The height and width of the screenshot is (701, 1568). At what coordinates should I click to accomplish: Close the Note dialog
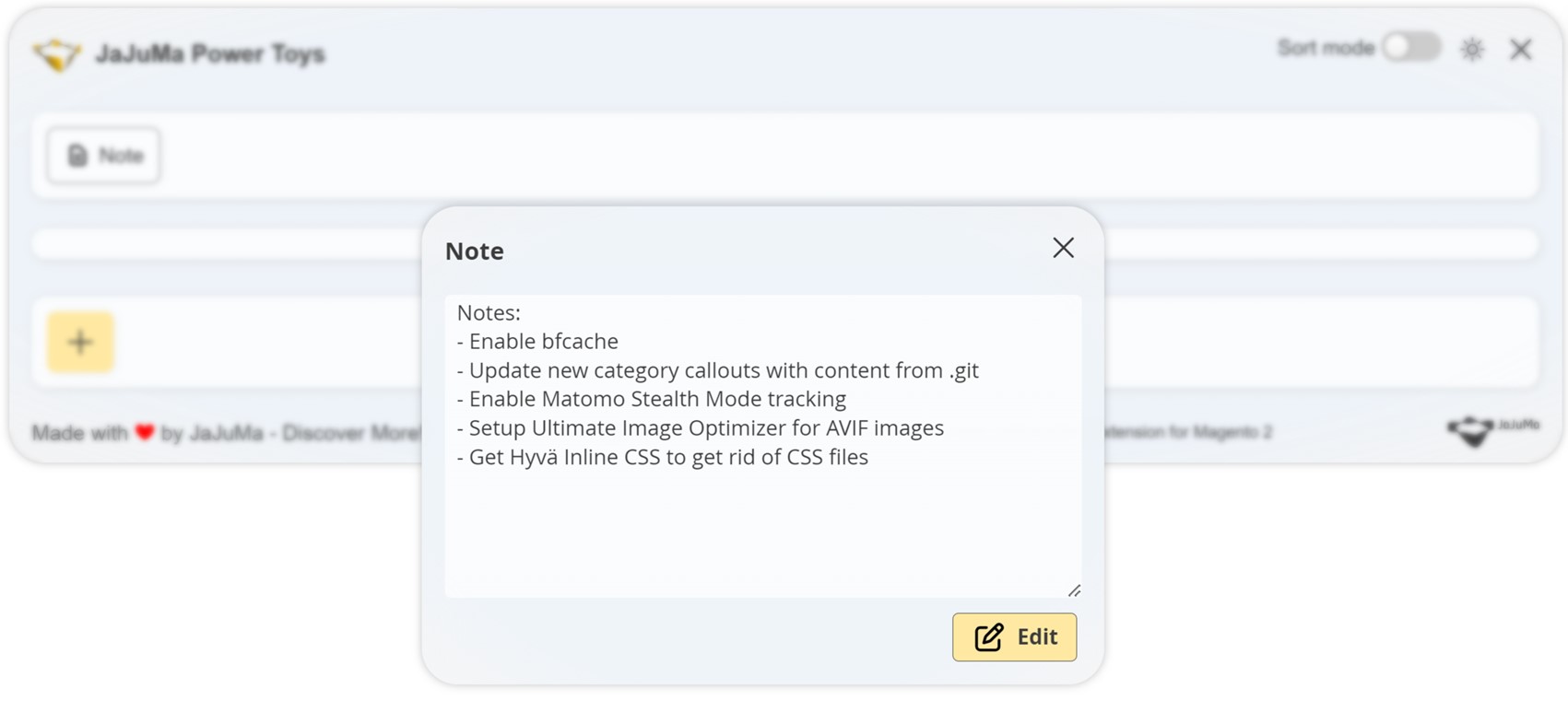point(1063,248)
